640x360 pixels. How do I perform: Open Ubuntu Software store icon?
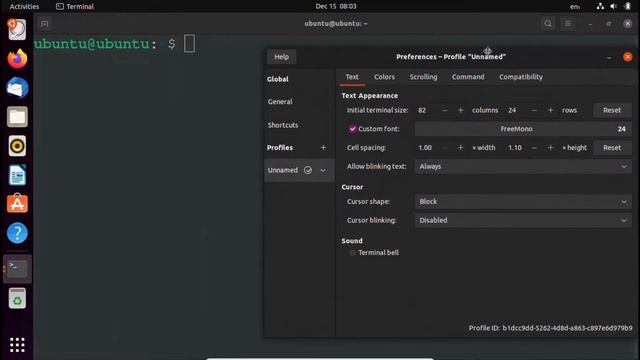17,204
